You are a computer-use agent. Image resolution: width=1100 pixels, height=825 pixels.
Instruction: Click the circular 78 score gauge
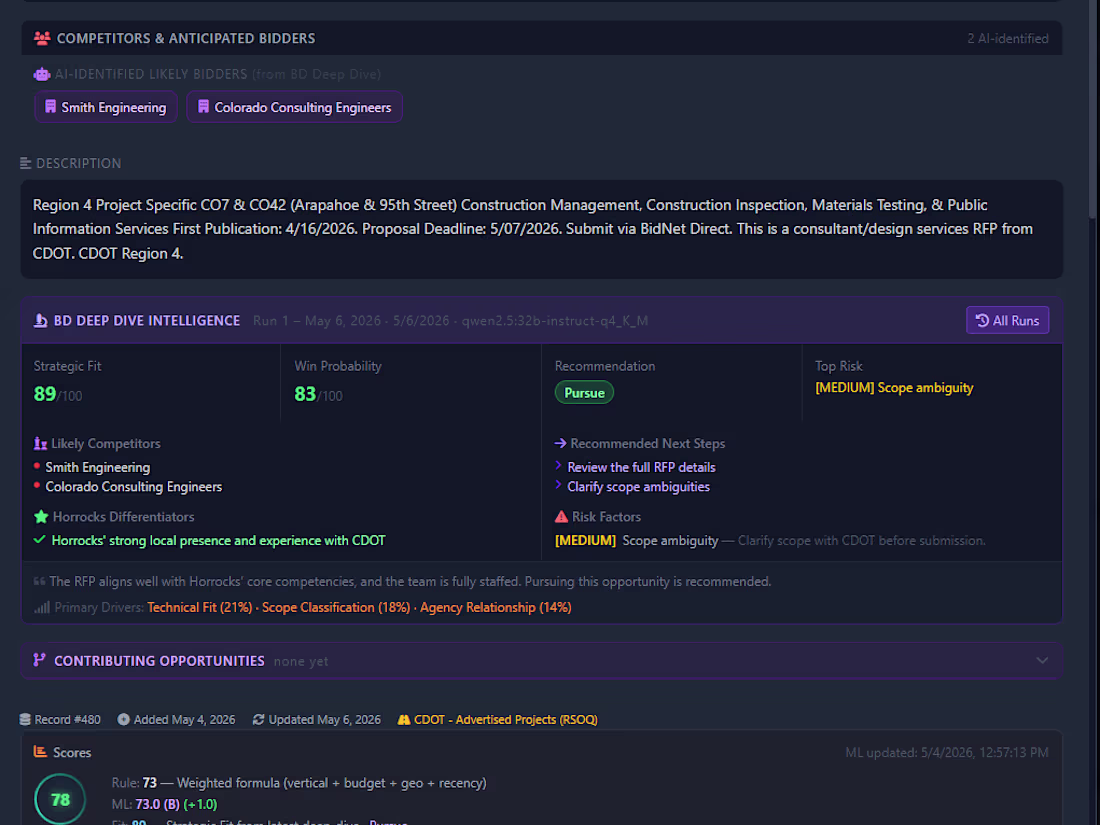[60, 799]
